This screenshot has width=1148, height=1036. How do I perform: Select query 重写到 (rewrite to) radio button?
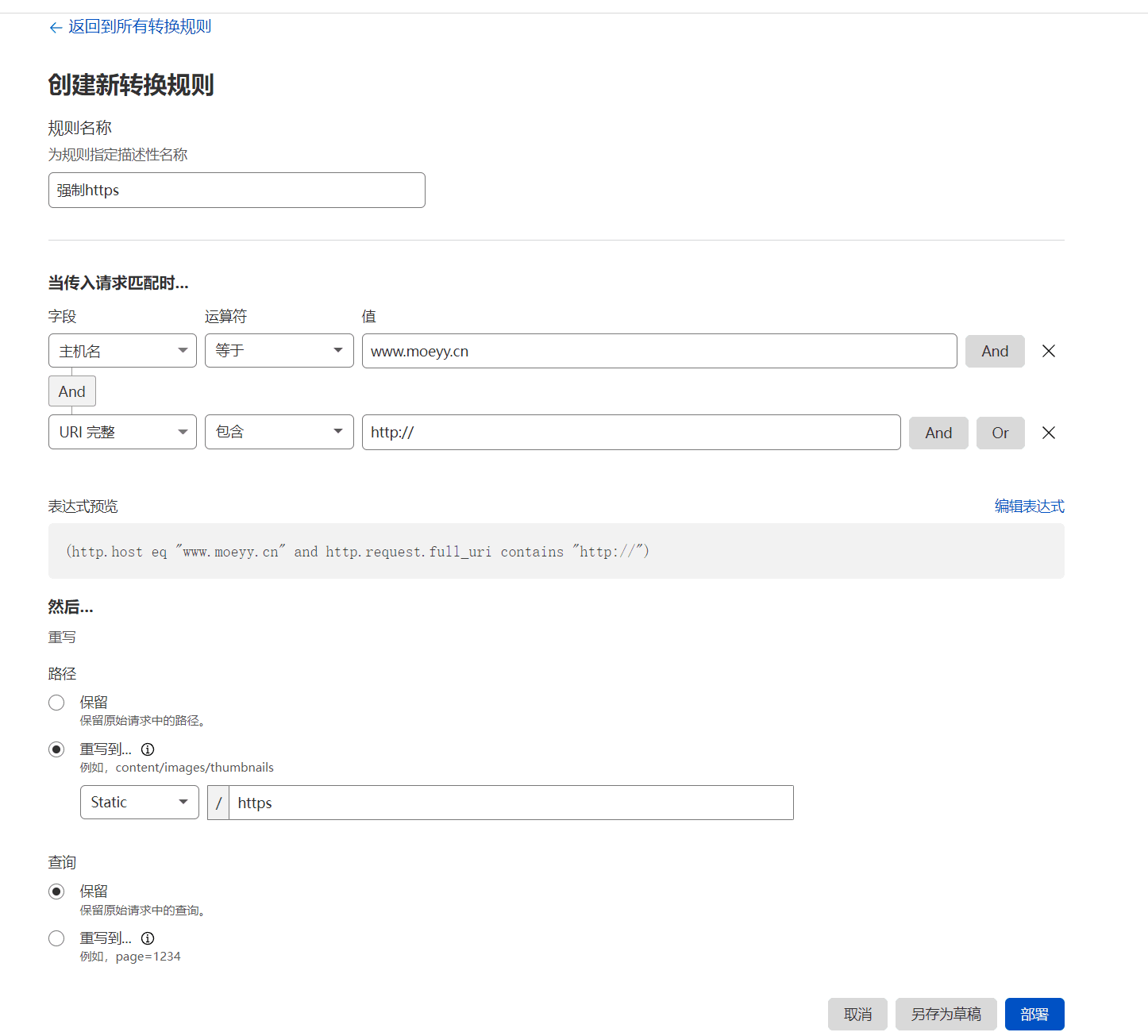tap(56, 938)
